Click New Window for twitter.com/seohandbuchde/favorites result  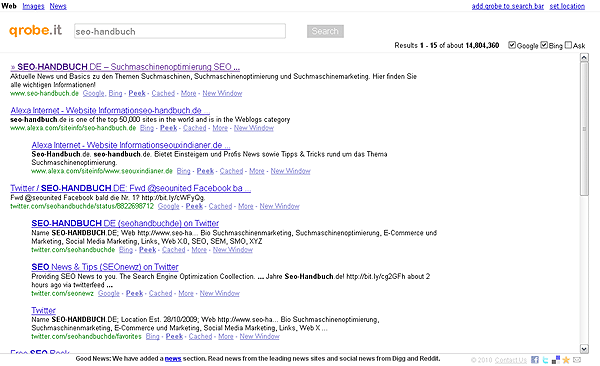pyautogui.click(x=259, y=336)
